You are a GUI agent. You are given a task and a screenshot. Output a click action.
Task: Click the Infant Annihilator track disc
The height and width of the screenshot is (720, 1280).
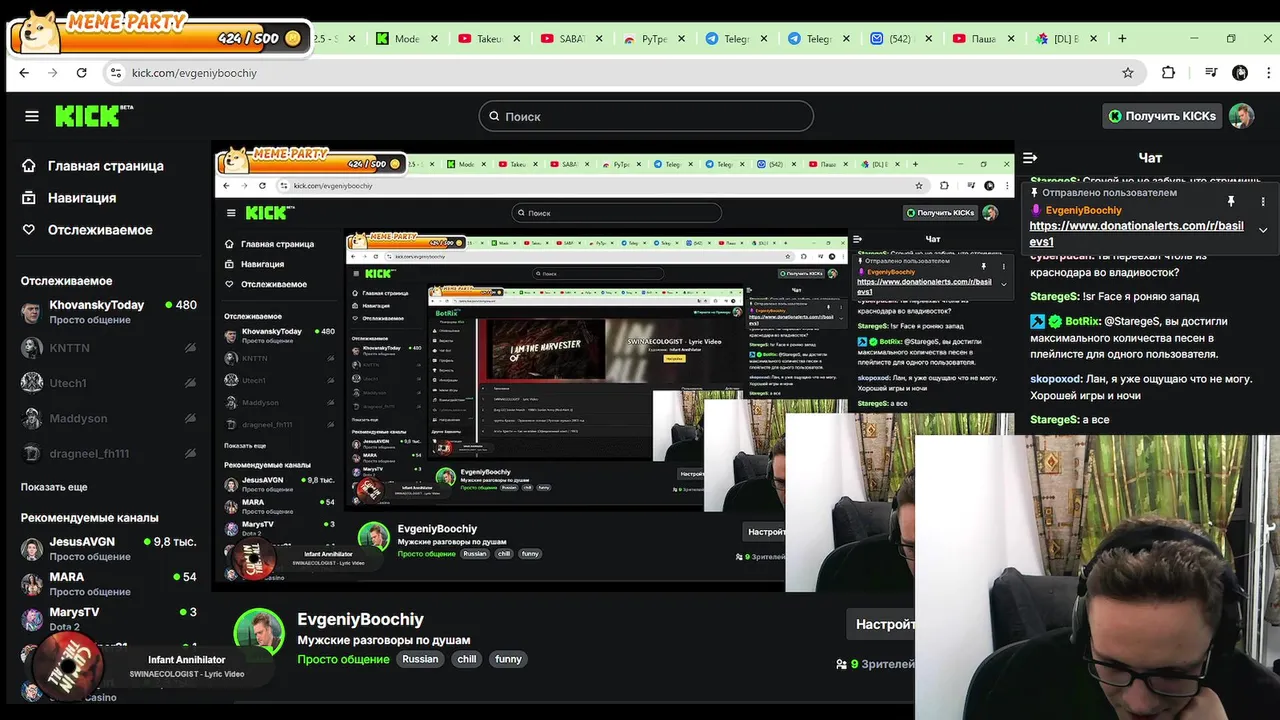(x=68, y=667)
